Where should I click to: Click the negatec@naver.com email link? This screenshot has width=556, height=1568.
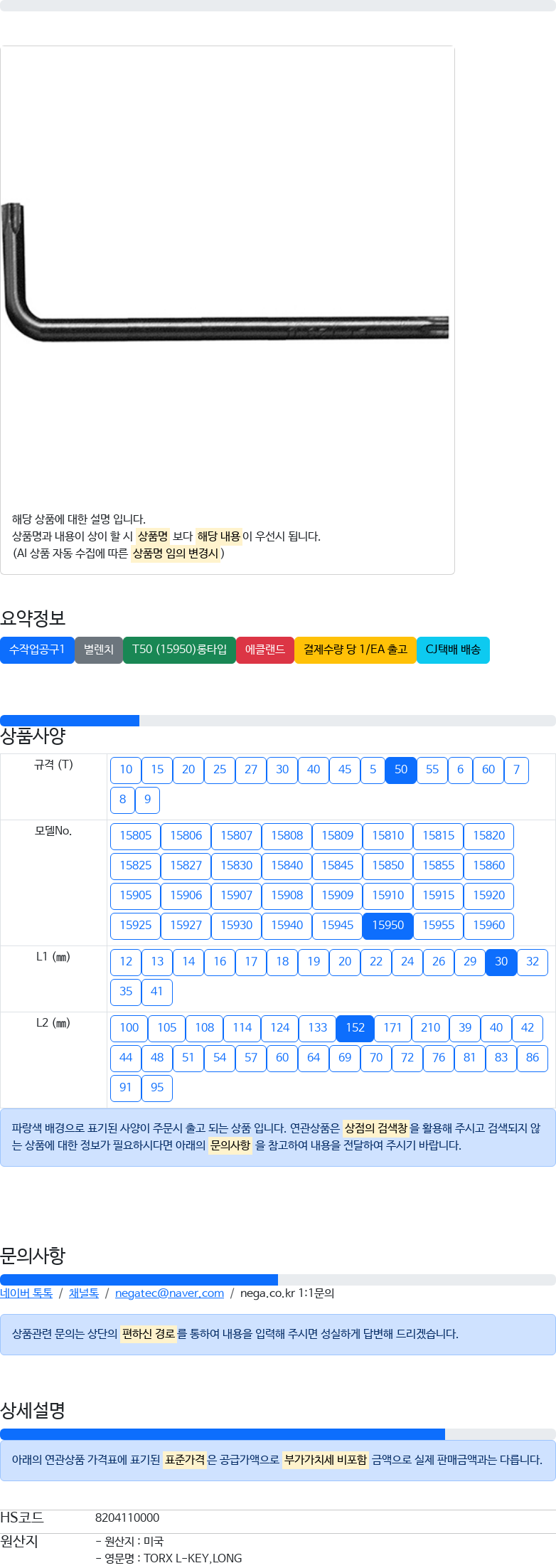[x=169, y=1293]
